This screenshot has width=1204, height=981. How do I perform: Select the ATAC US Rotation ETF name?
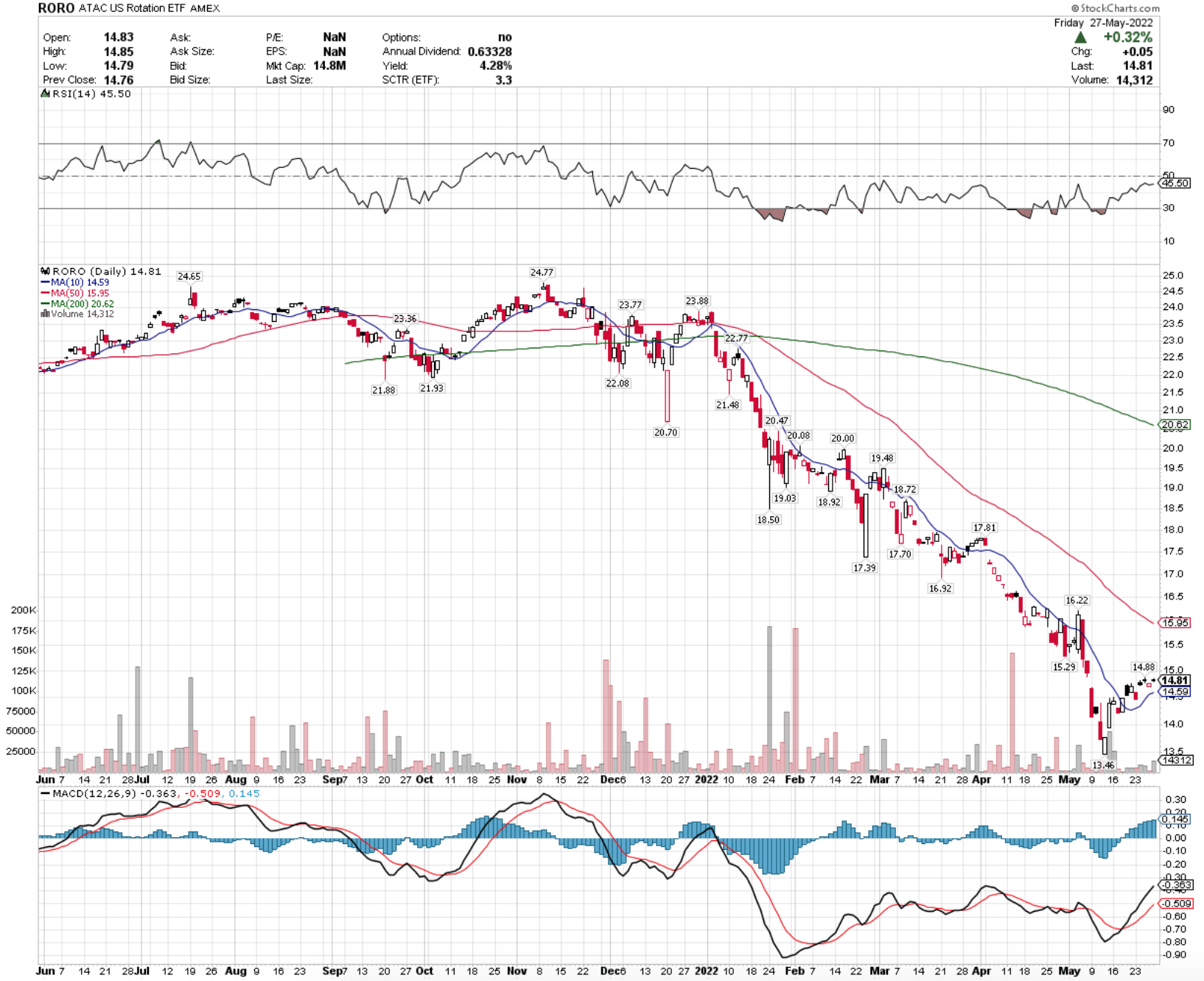click(133, 8)
